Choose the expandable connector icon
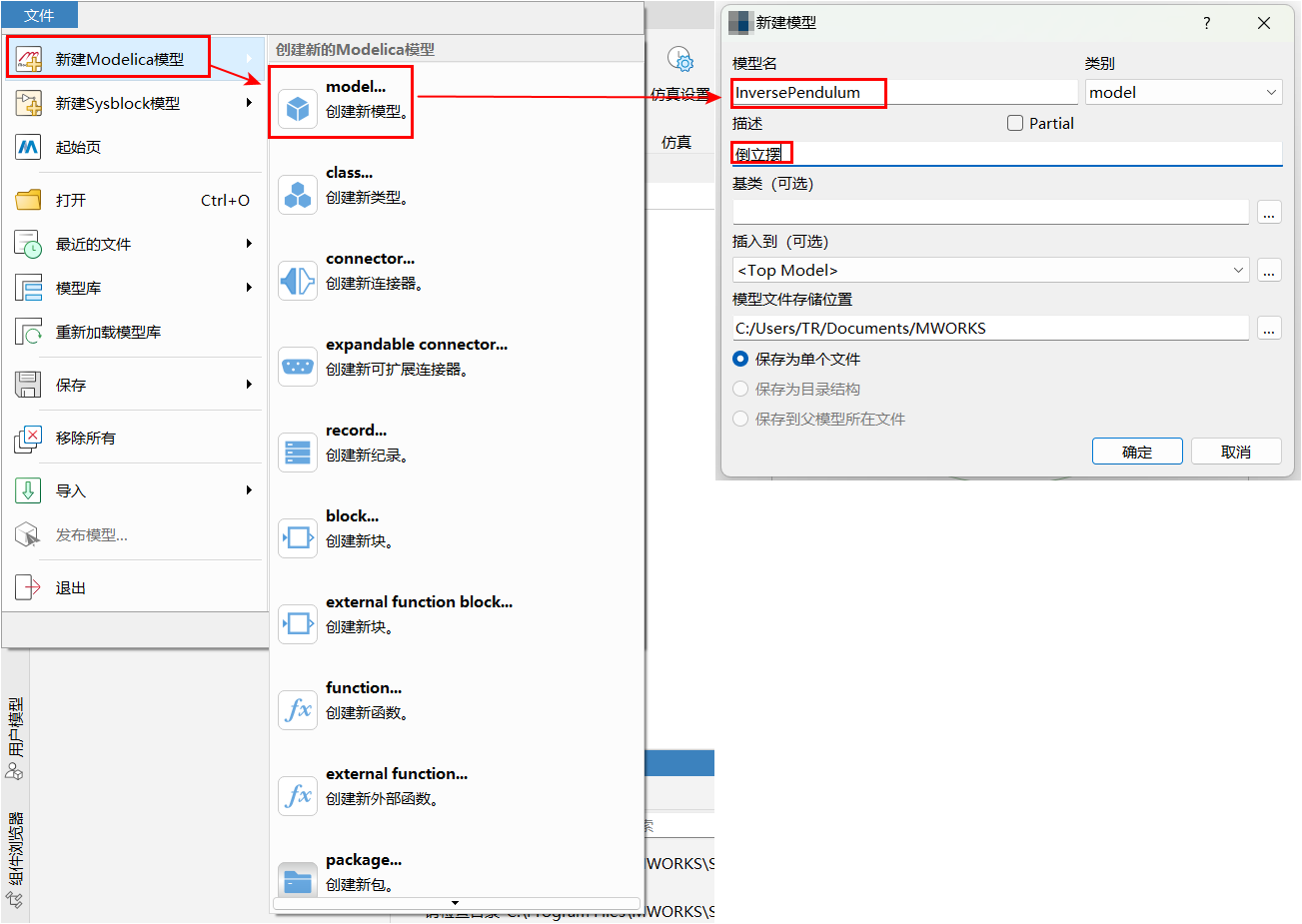 click(x=298, y=366)
